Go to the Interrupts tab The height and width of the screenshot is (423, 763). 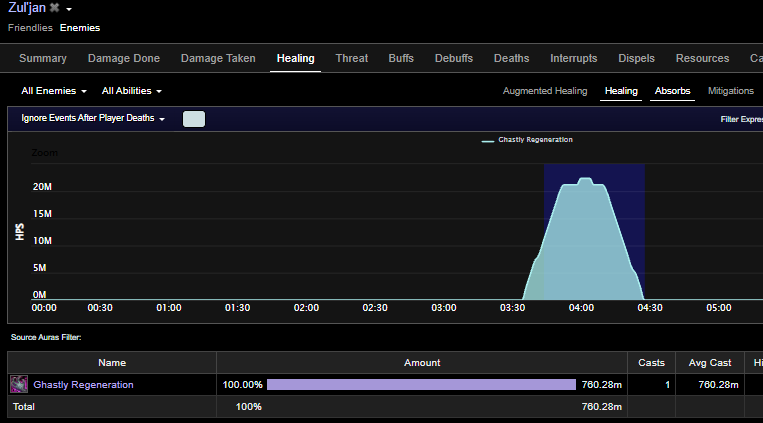point(574,58)
